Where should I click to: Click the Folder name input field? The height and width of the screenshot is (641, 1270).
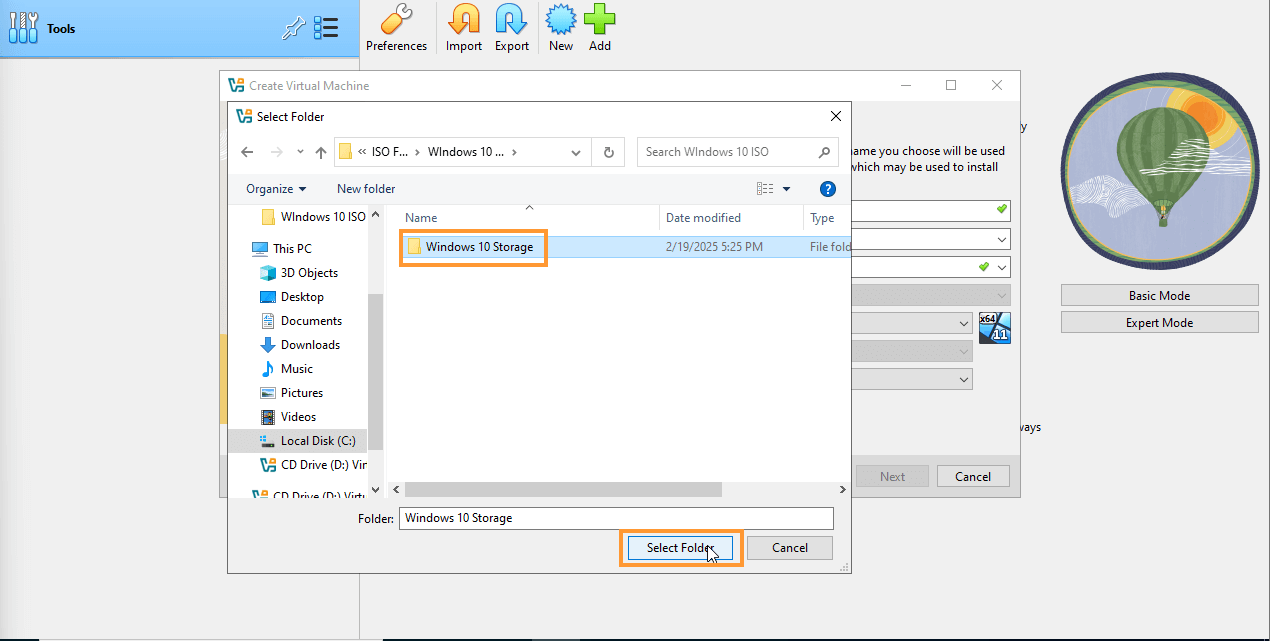(x=616, y=518)
